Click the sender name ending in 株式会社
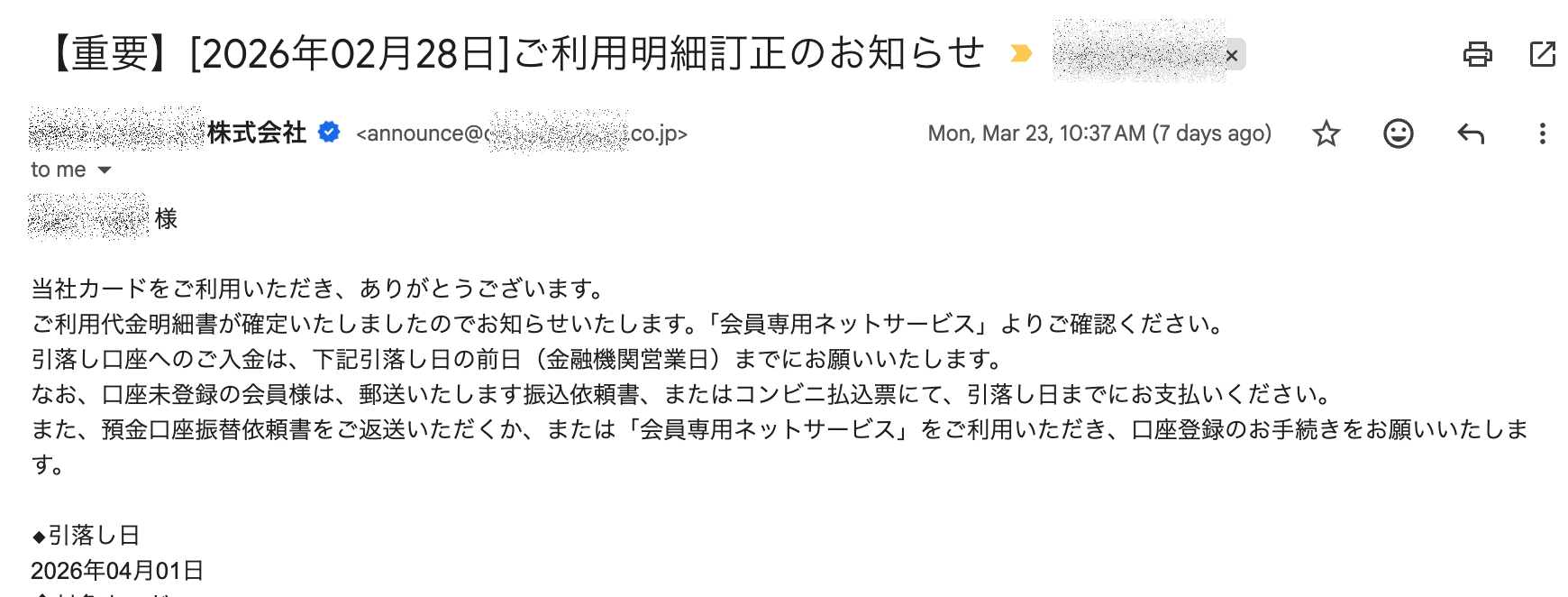Screen dimensions: 1568x597 (x=168, y=133)
